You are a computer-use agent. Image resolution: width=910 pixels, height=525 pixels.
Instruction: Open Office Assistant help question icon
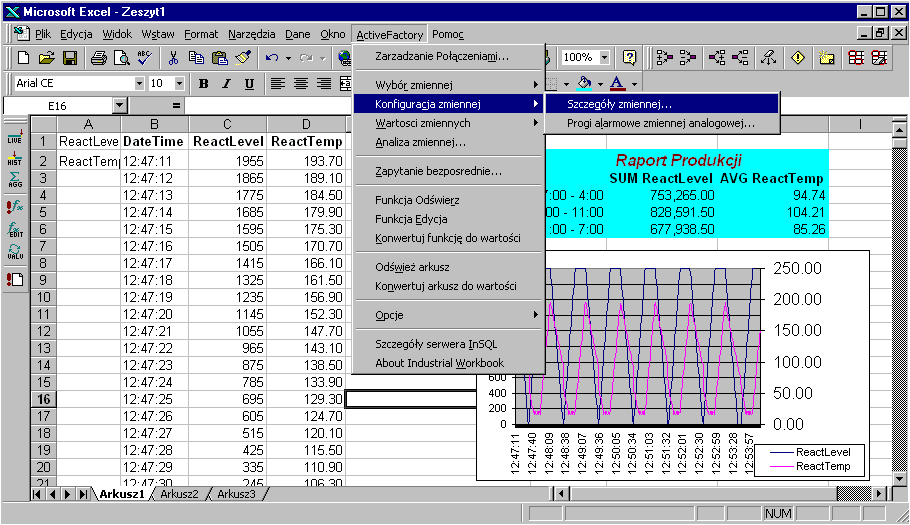pyautogui.click(x=629, y=57)
